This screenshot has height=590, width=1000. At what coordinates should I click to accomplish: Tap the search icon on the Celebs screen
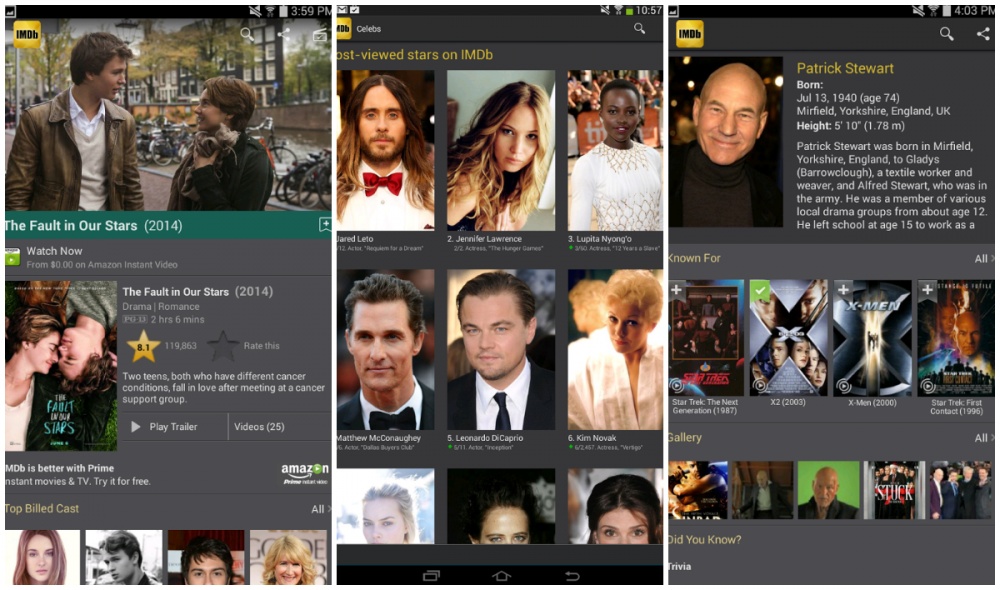(x=639, y=29)
